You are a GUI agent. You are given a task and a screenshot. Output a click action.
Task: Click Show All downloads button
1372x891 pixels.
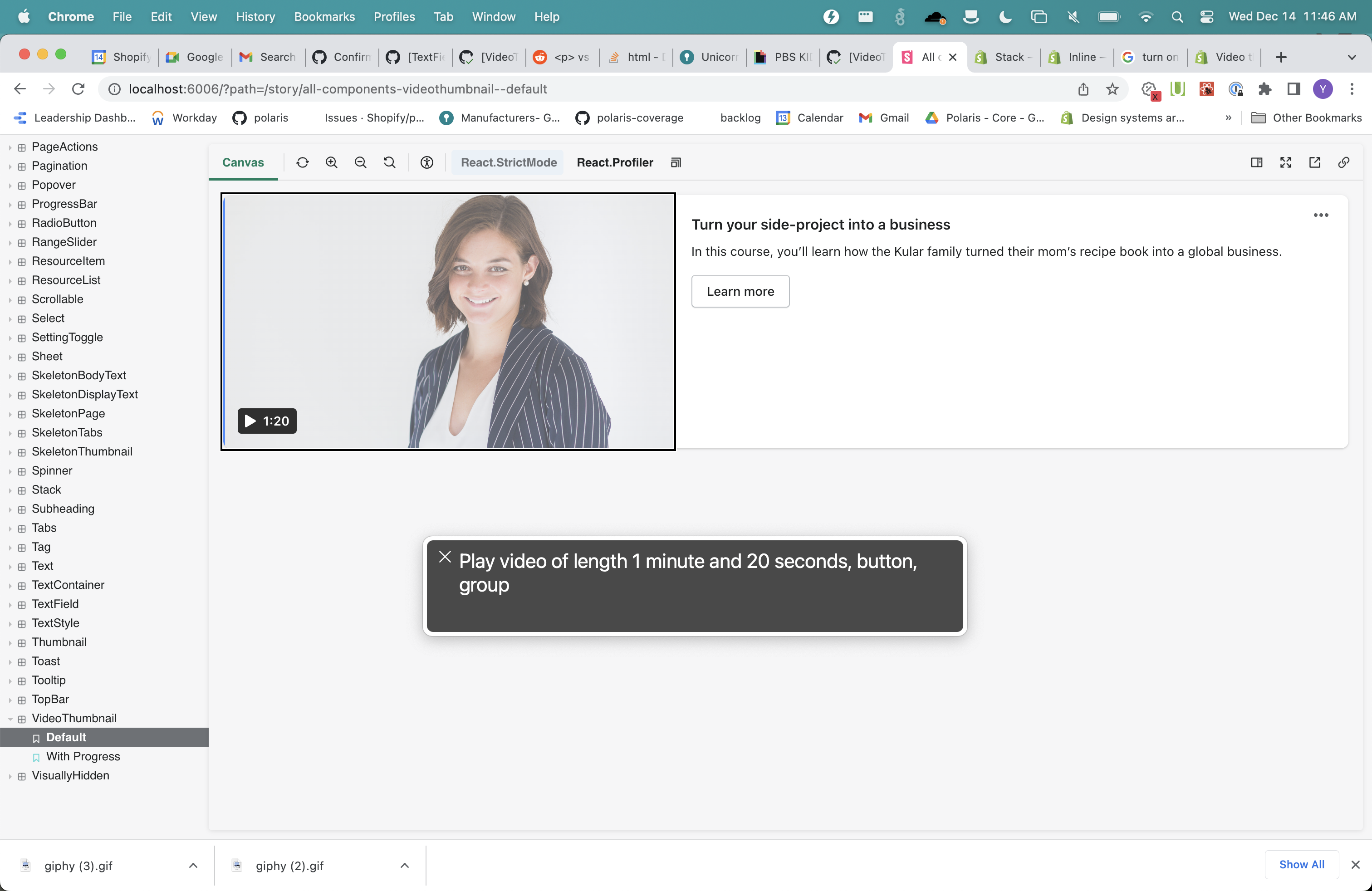1301,864
